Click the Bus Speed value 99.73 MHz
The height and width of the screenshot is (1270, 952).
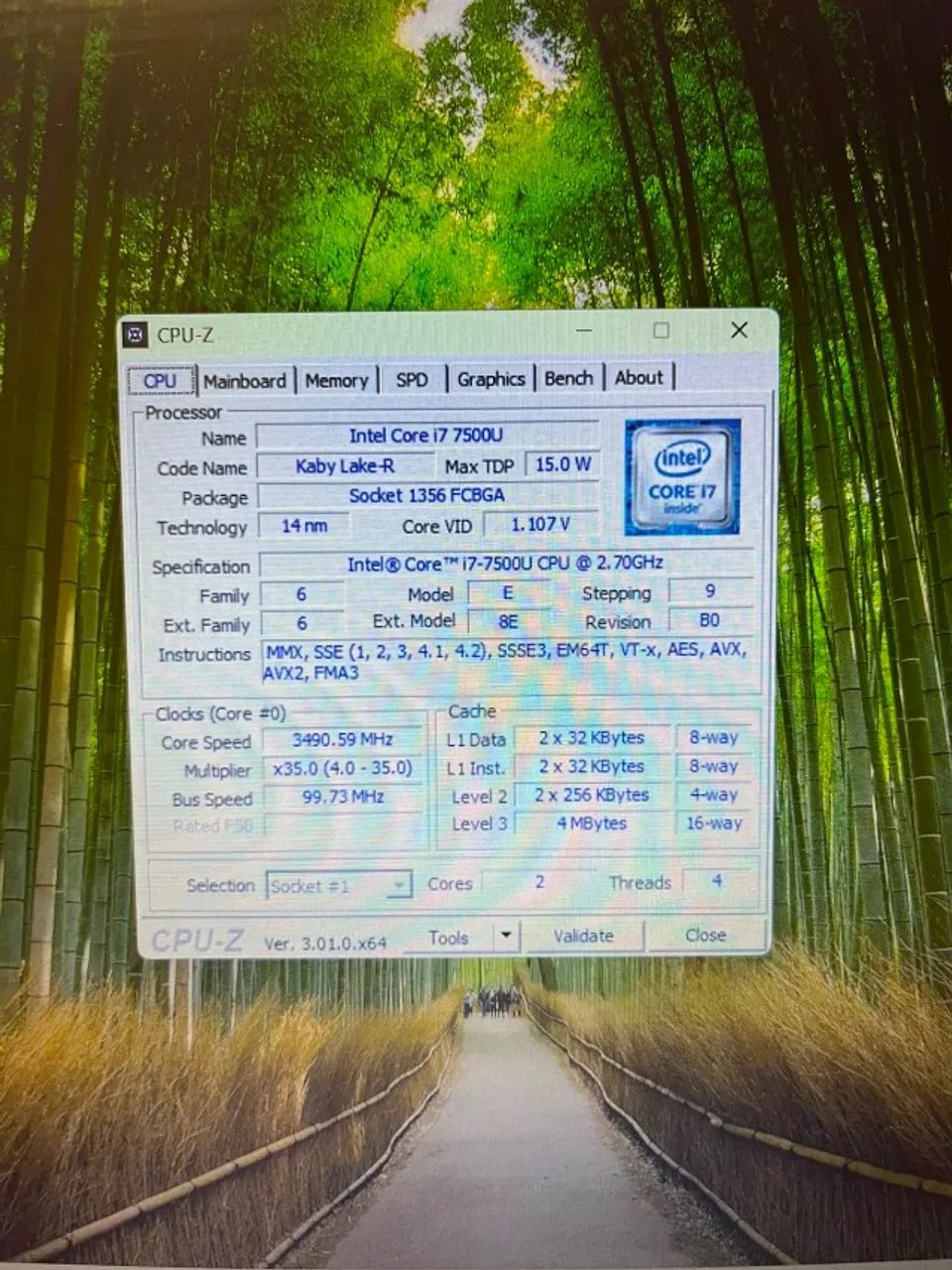point(342,797)
